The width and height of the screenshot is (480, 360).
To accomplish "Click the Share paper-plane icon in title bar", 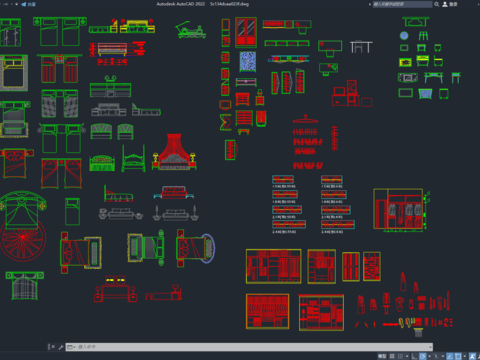I will pyautogui.click(x=24, y=4).
